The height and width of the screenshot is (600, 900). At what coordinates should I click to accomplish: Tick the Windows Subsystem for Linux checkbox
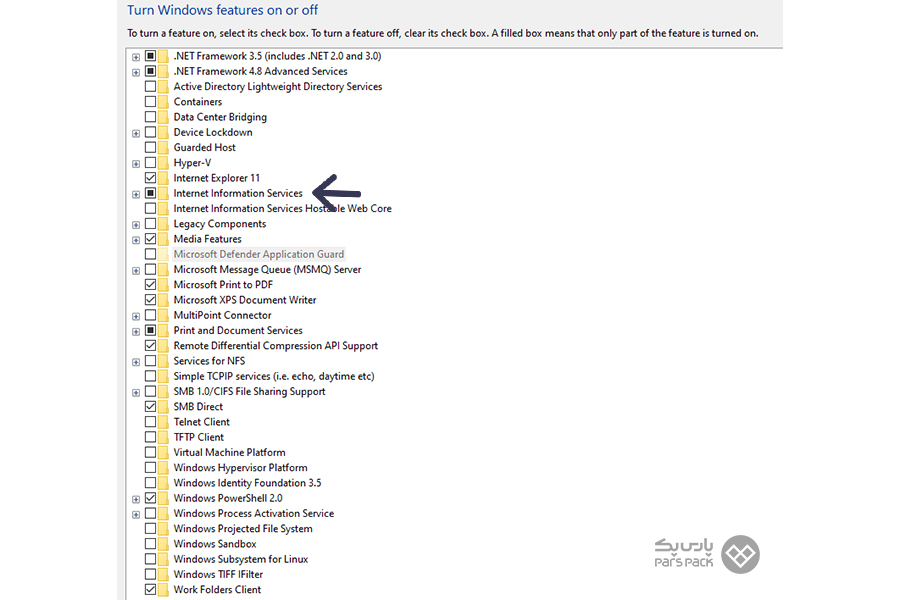tap(150, 559)
